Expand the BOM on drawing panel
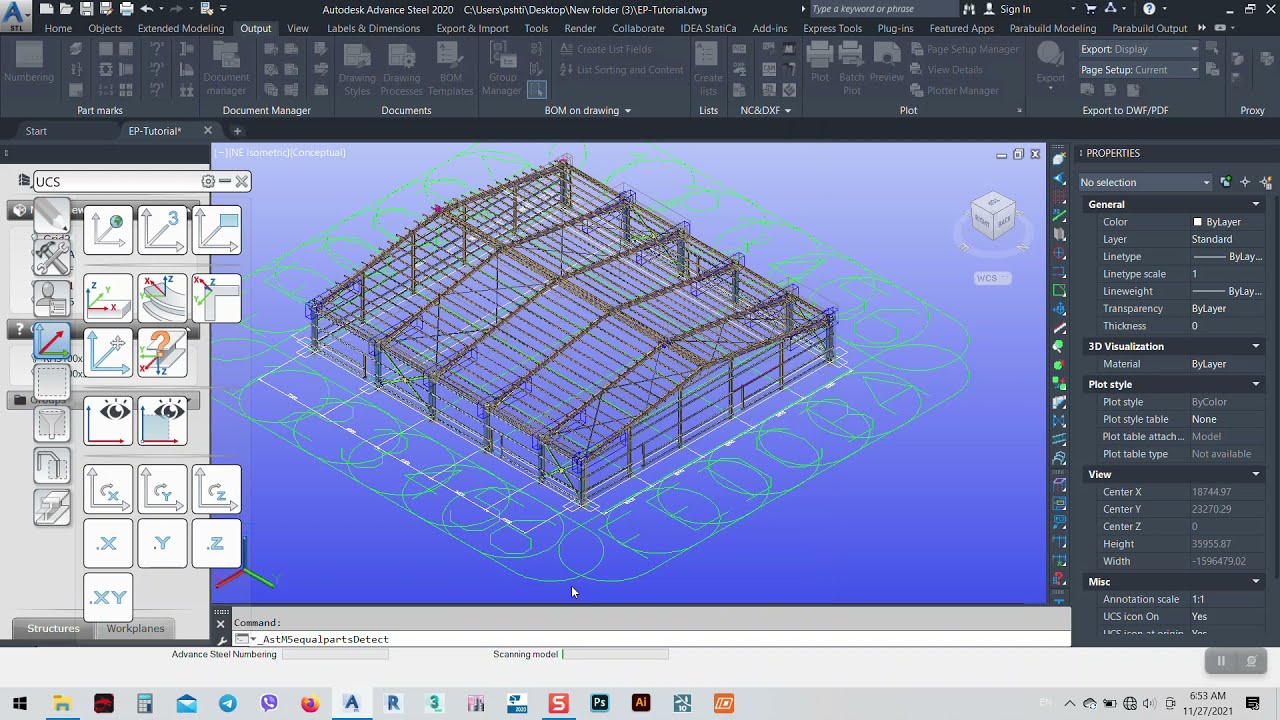This screenshot has width=1280, height=720. coord(588,110)
